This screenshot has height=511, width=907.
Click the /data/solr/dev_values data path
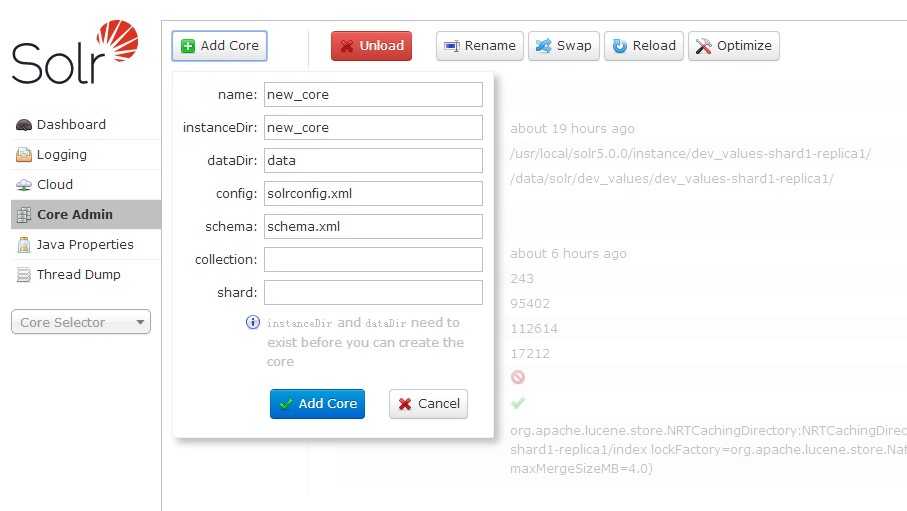click(x=672, y=178)
